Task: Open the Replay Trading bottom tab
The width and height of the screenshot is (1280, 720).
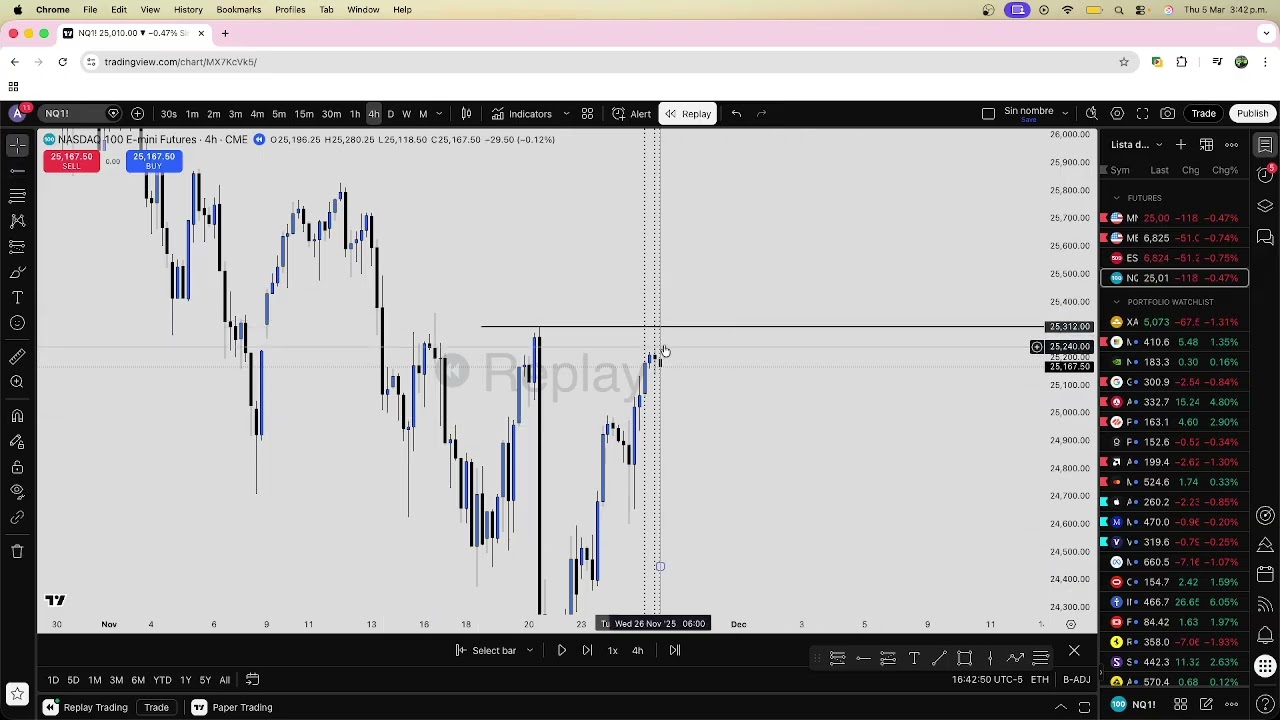Action: 86,708
